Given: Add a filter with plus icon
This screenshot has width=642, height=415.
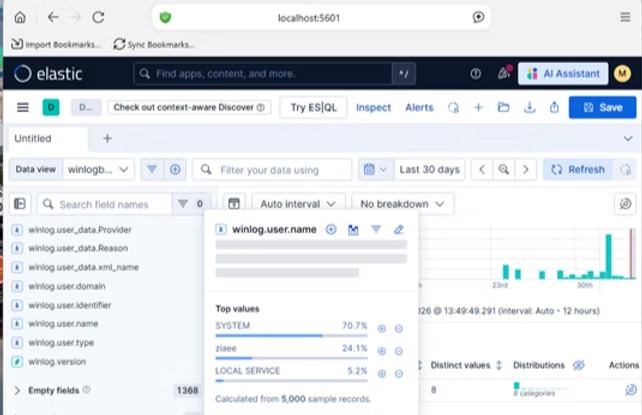Looking at the screenshot, I should (x=175, y=169).
